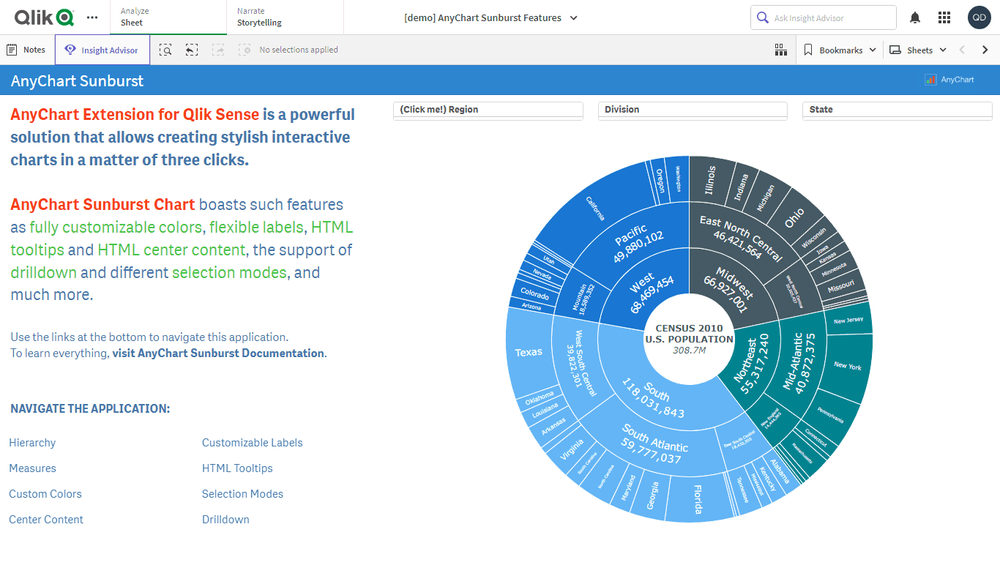Toggle the Notes panel
Image resolution: width=1000 pixels, height=562 pixels.
(26, 50)
